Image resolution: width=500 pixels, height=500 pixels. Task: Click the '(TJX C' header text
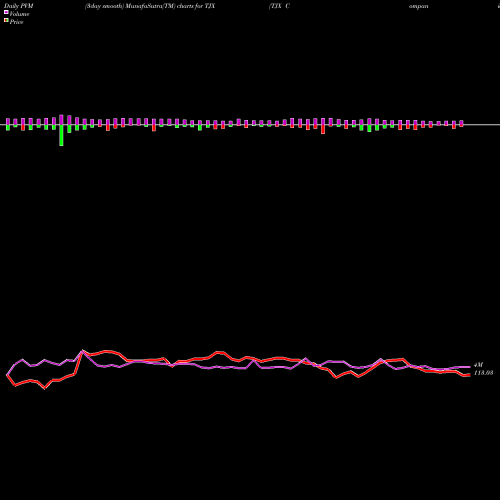[x=279, y=6]
